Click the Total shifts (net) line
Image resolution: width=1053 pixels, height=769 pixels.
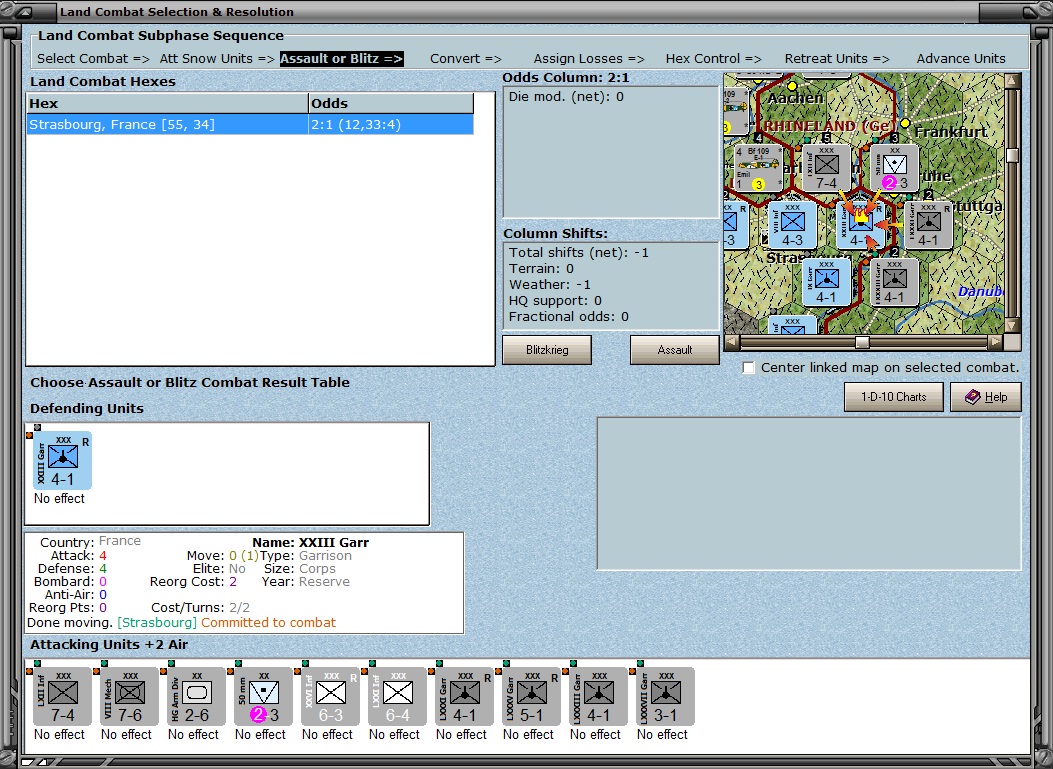[579, 253]
